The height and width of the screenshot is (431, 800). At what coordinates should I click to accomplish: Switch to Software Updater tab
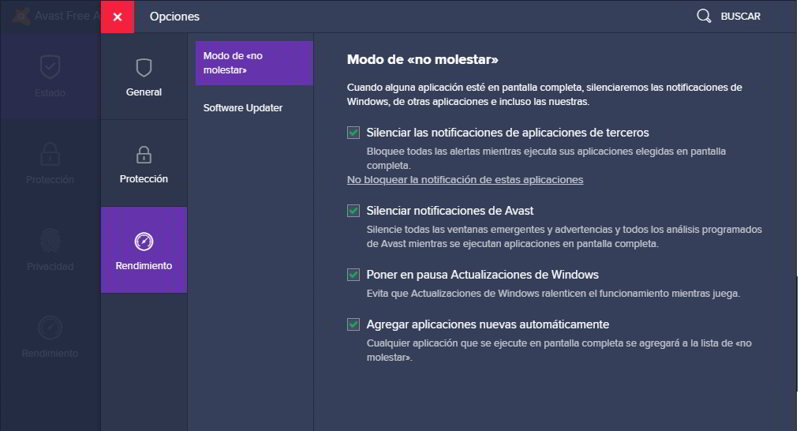pos(243,108)
